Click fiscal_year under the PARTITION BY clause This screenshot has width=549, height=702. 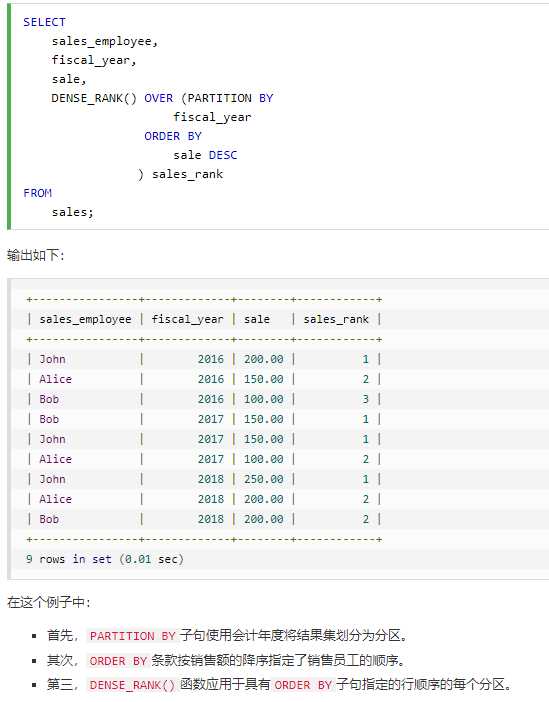(x=212, y=117)
